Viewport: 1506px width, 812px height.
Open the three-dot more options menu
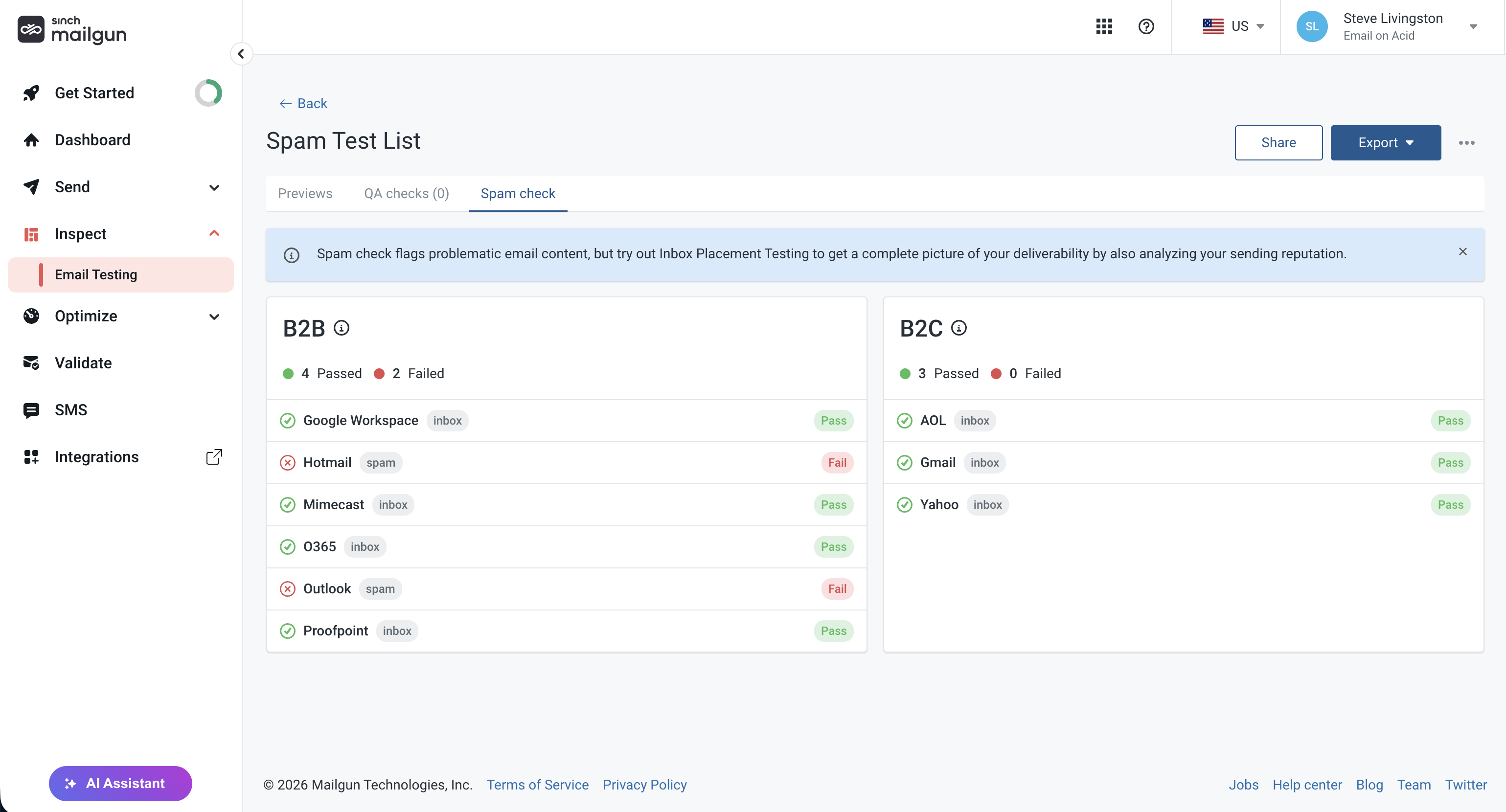click(1466, 143)
